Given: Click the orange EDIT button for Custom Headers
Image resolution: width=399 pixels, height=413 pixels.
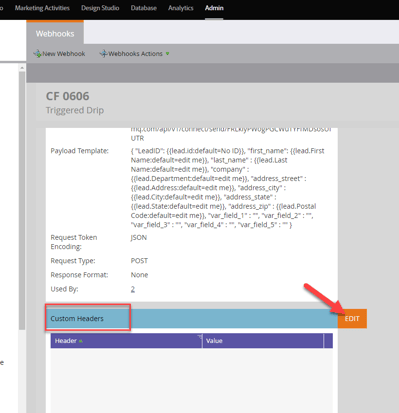Looking at the screenshot, I should (352, 319).
